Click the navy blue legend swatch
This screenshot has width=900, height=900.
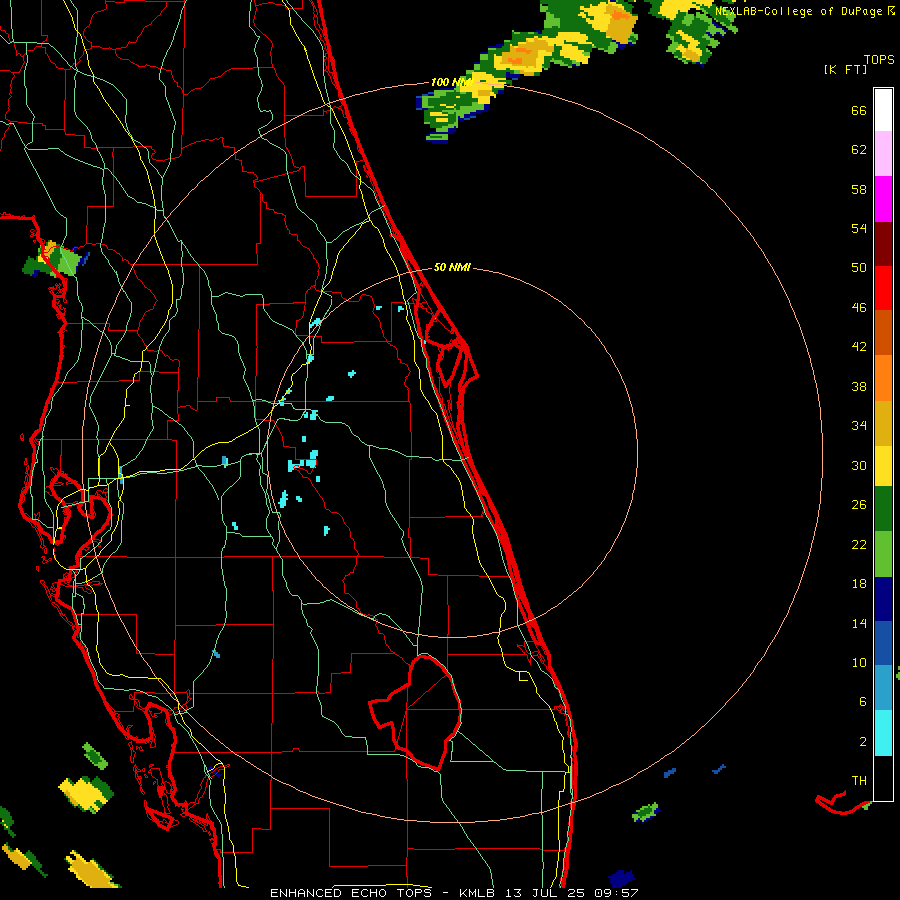tap(883, 599)
